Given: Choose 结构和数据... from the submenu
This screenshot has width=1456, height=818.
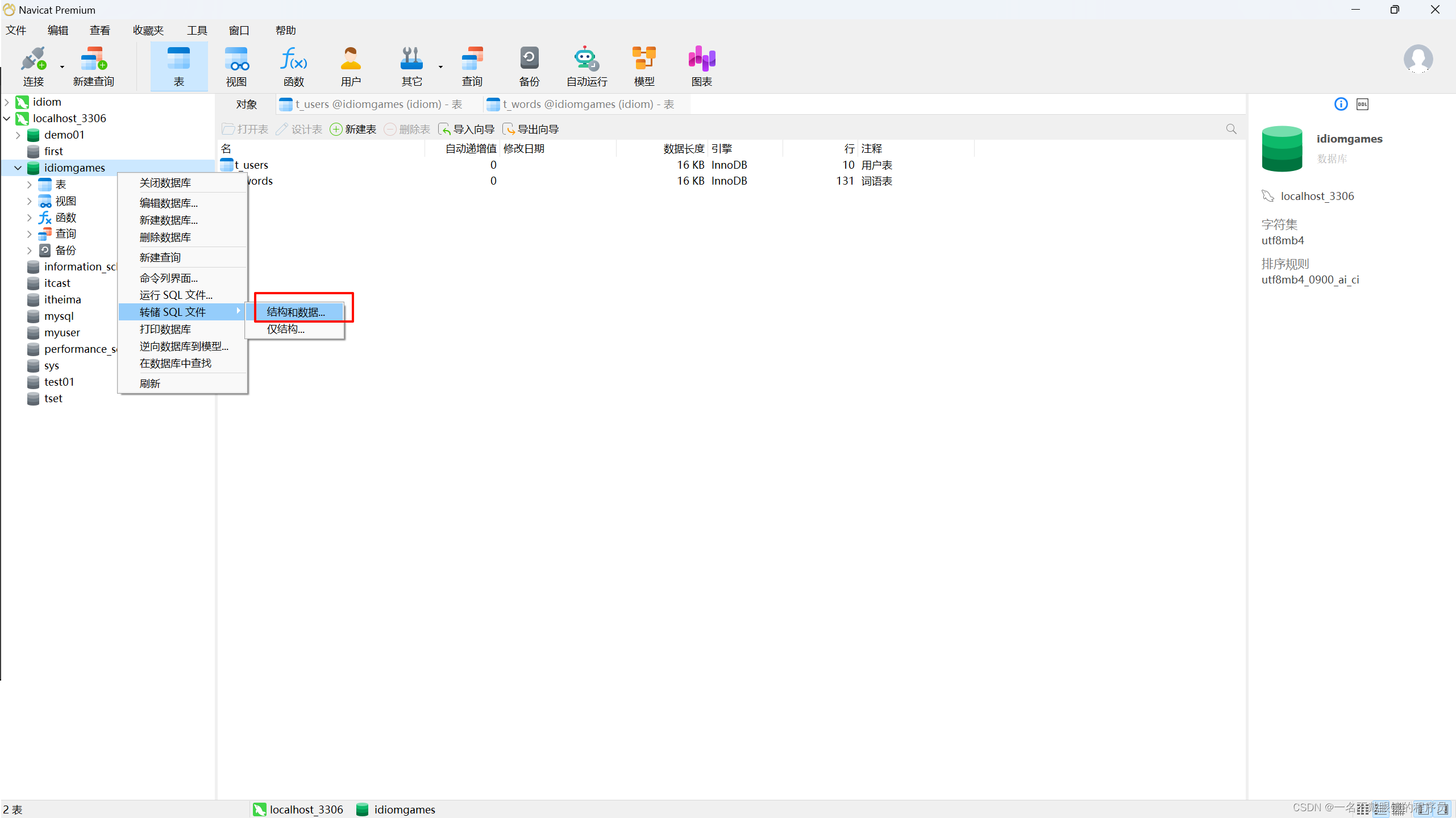Looking at the screenshot, I should (296, 312).
